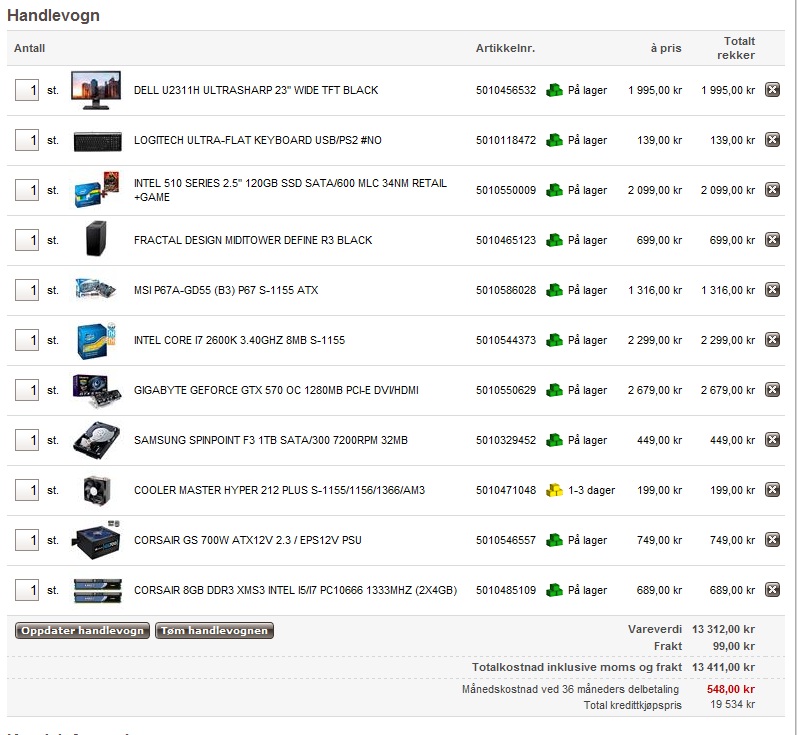Image resolution: width=797 pixels, height=735 pixels.
Task: Click quantity field for MSI motherboard
Action: (x=27, y=290)
